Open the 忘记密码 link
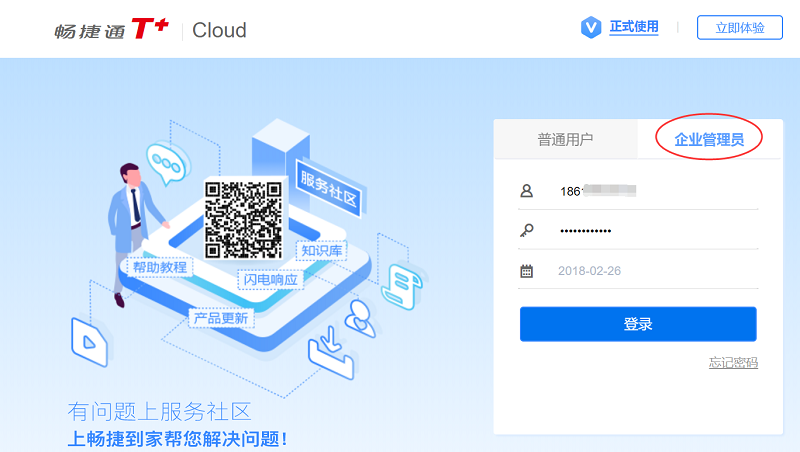800x452 pixels. click(733, 363)
